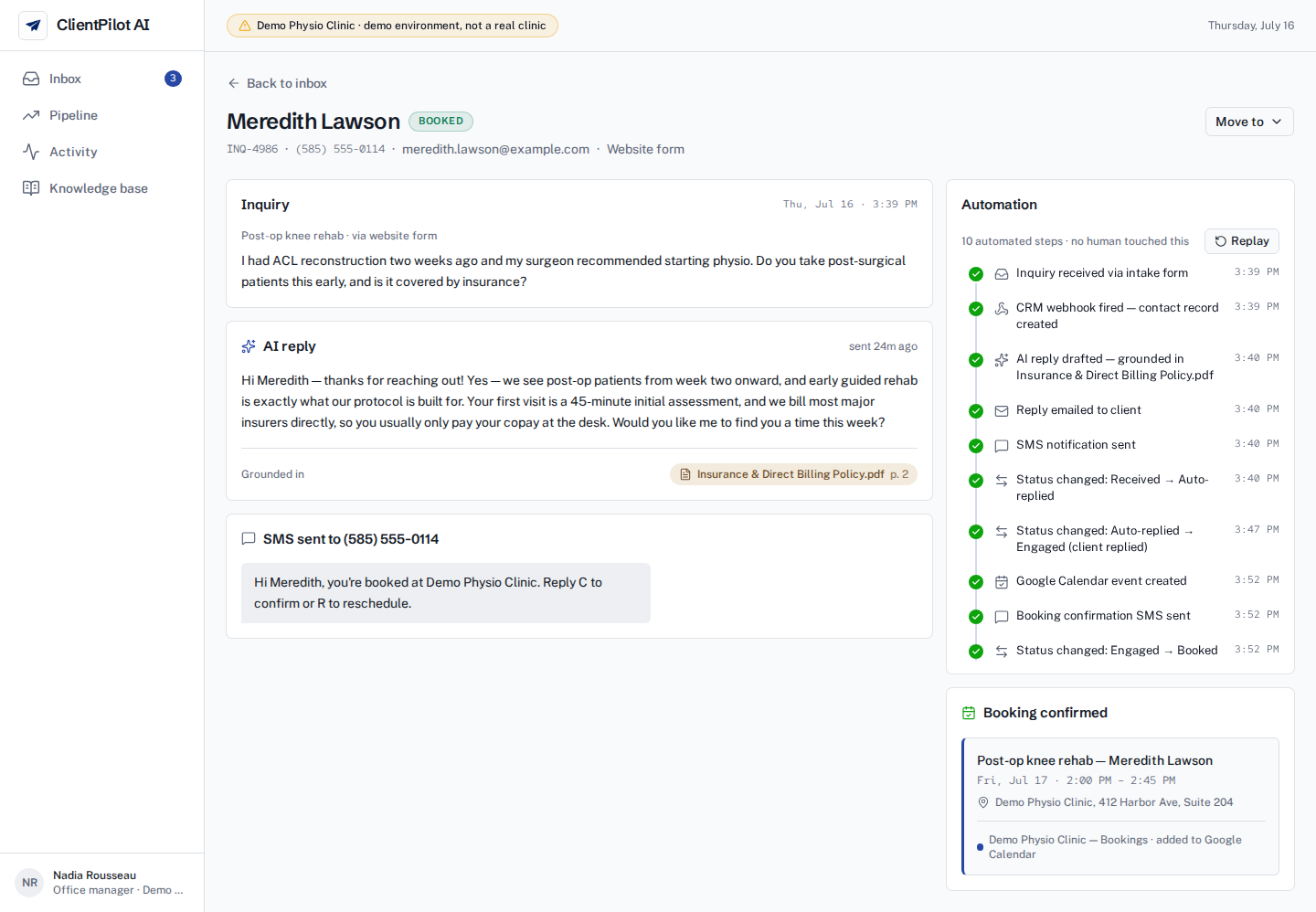Open the Pipeline section
Screen dimensions: 1316x912
(x=101, y=115)
